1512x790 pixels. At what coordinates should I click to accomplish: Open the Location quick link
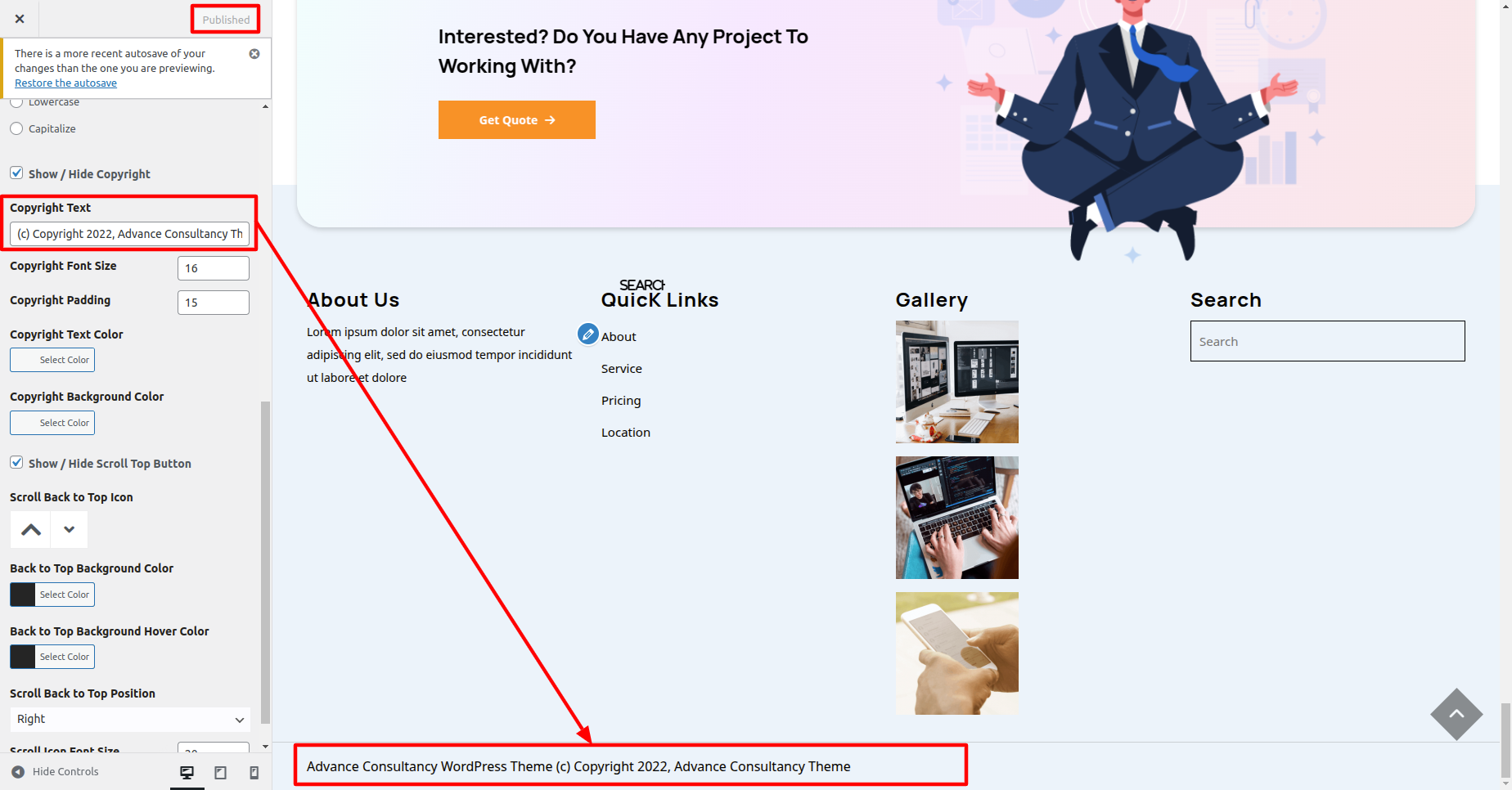click(x=626, y=433)
